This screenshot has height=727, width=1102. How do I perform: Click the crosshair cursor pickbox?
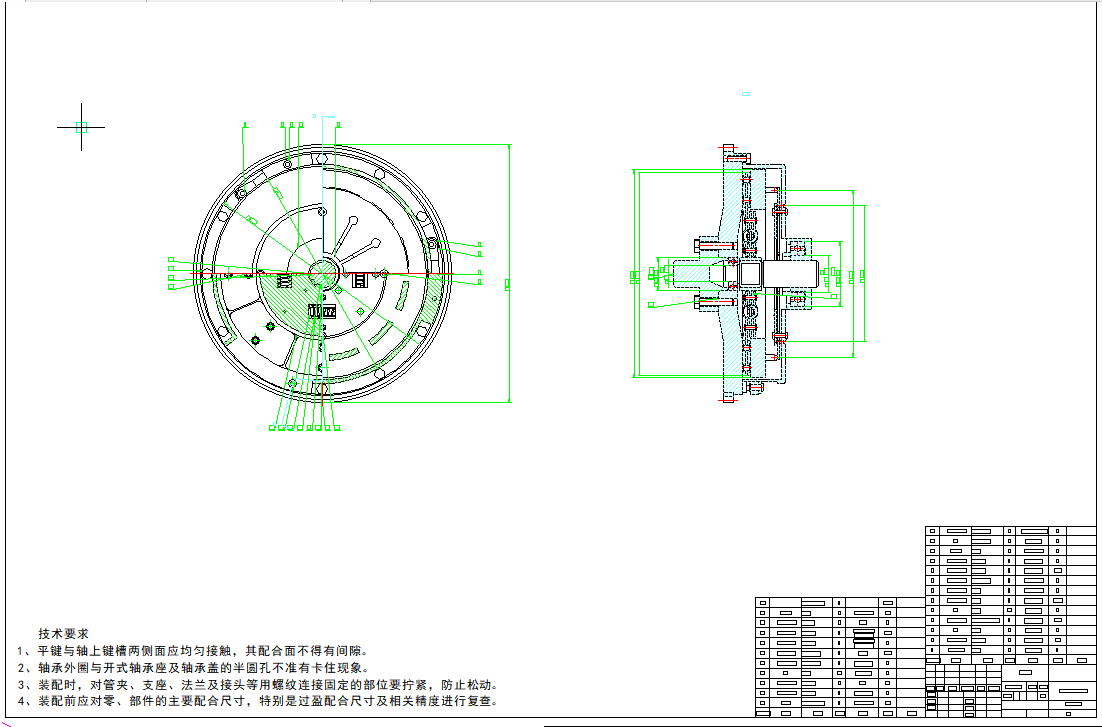pos(82,127)
